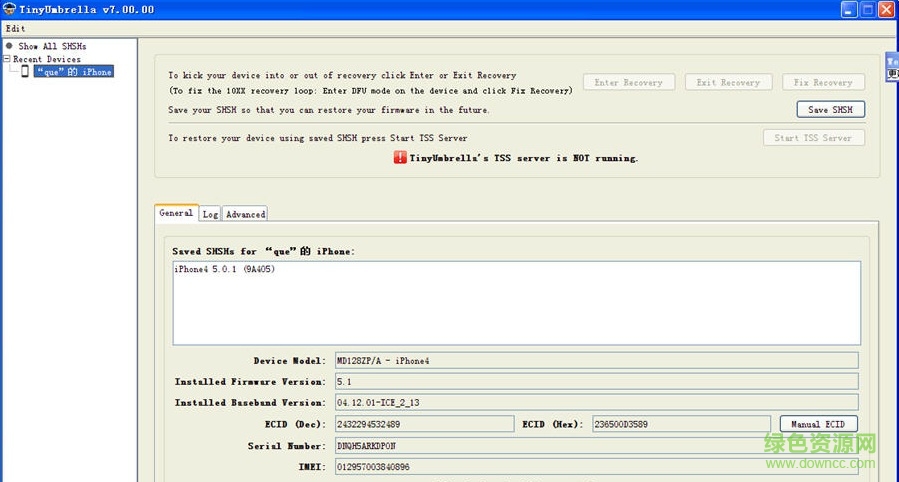The width and height of the screenshot is (899, 482).
Task: Switch to the Log tab
Action: coord(210,214)
